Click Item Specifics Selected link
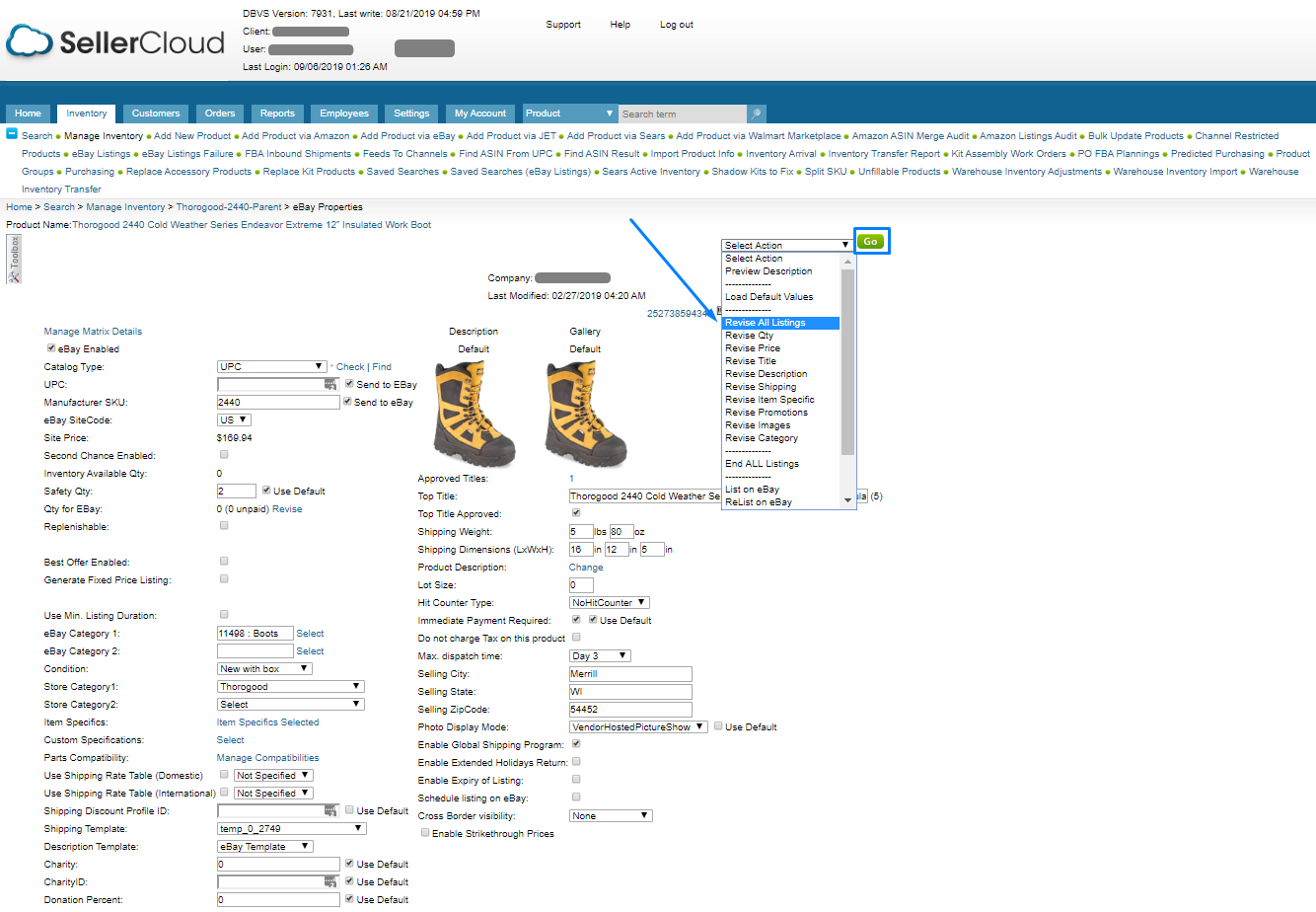 tap(268, 722)
